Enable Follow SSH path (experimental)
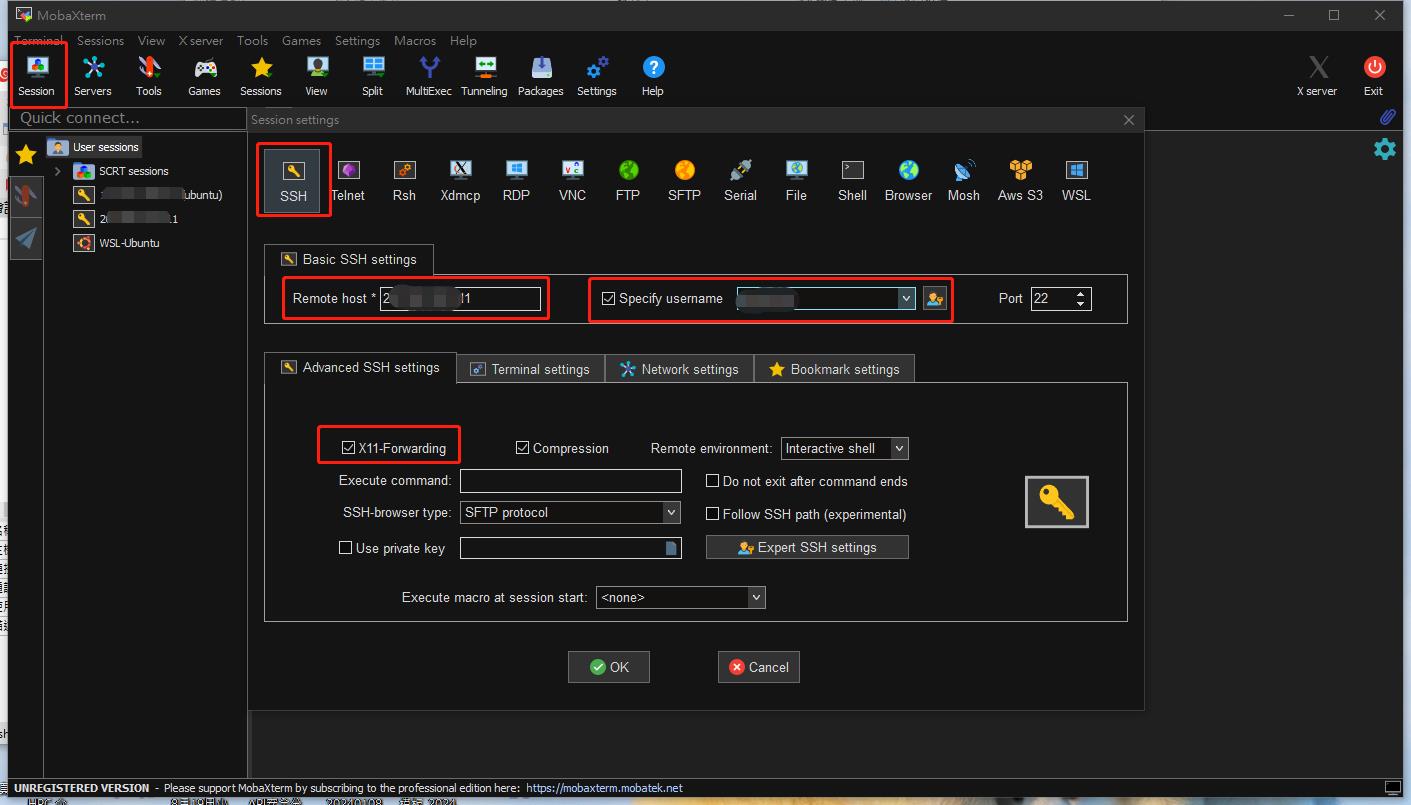 [712, 514]
